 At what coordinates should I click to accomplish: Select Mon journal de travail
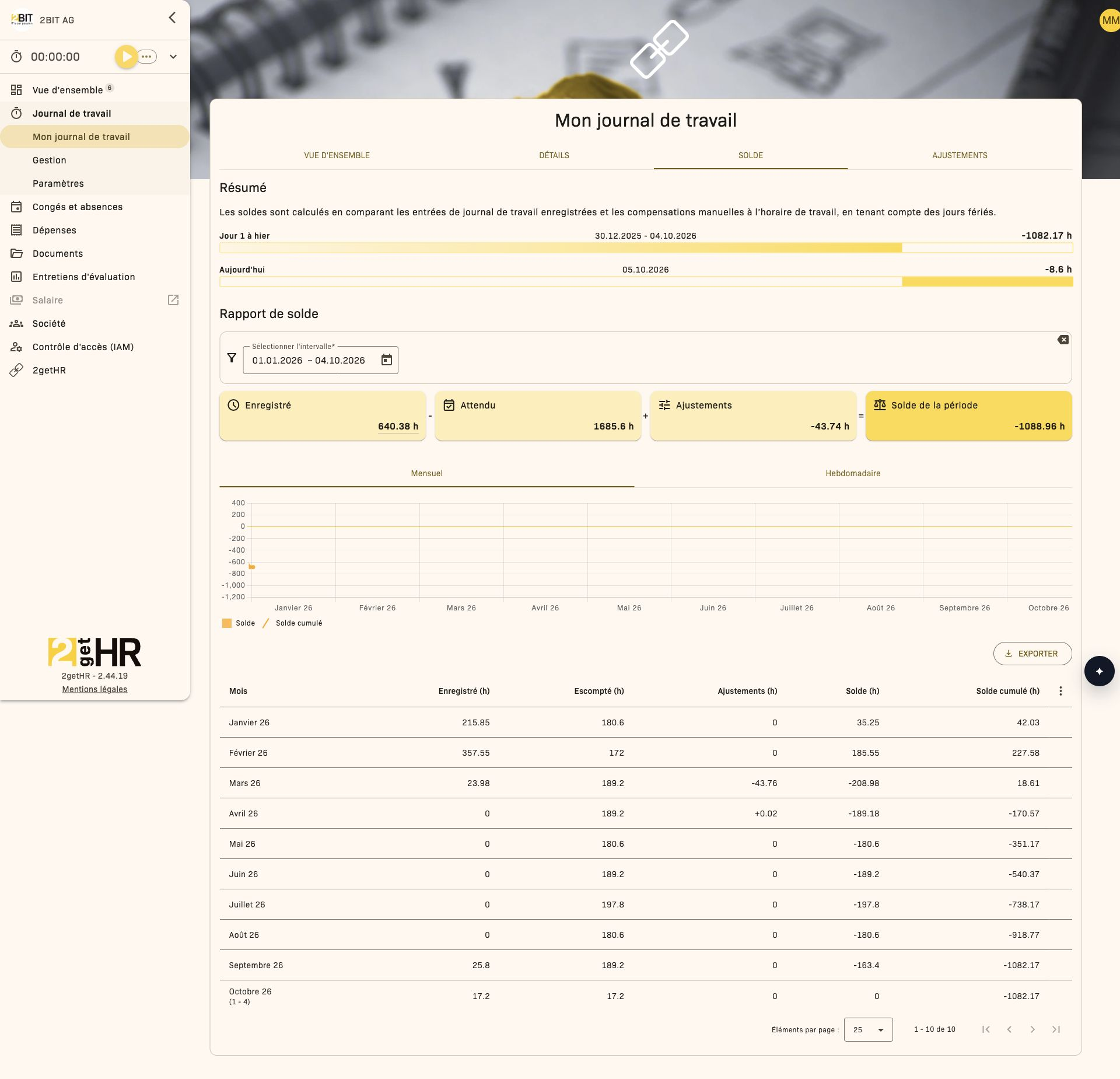click(x=95, y=137)
